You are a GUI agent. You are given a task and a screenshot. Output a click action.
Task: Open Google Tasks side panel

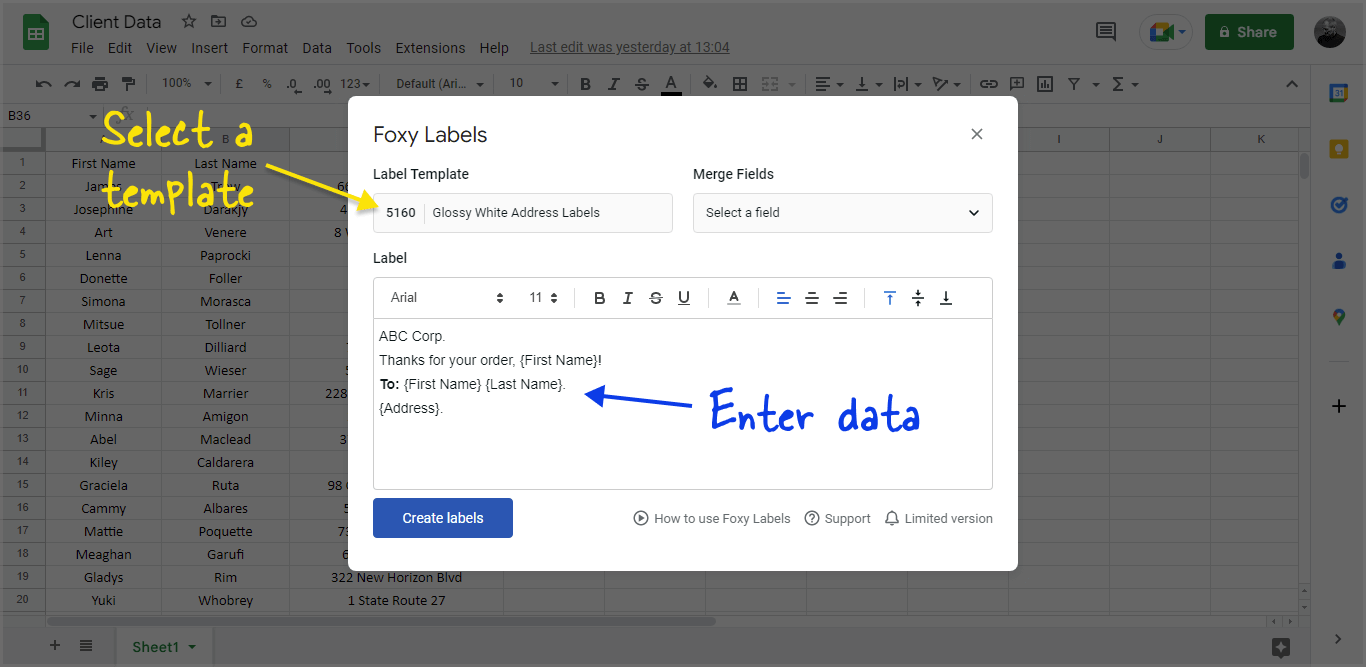click(1338, 205)
